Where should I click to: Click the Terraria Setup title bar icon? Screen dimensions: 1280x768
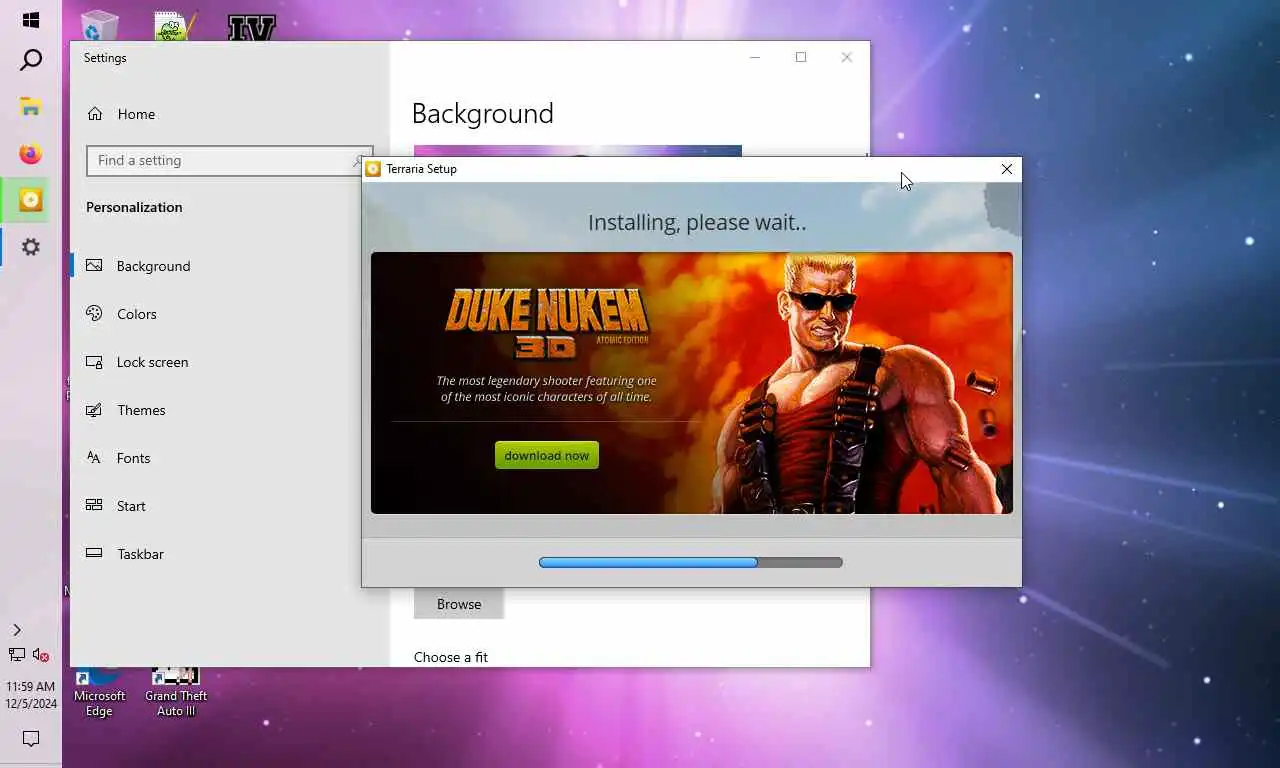373,169
